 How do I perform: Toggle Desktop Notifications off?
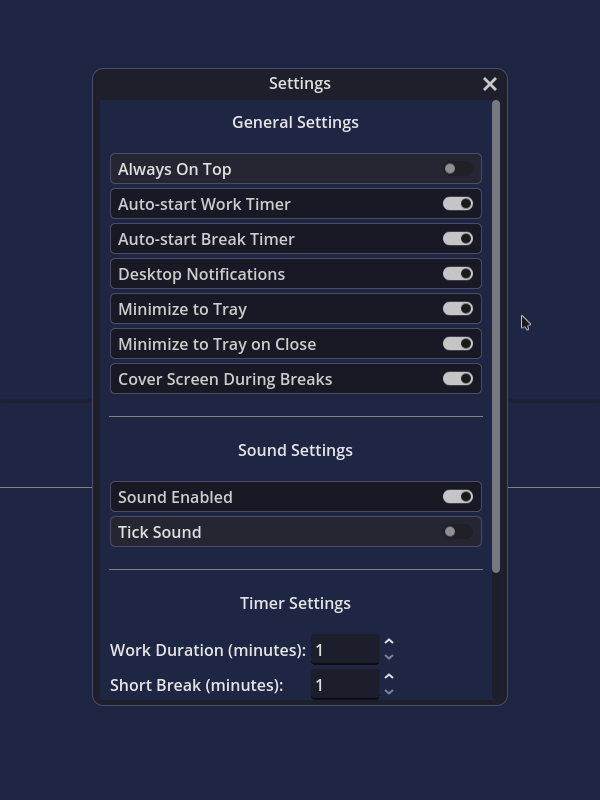tap(458, 274)
